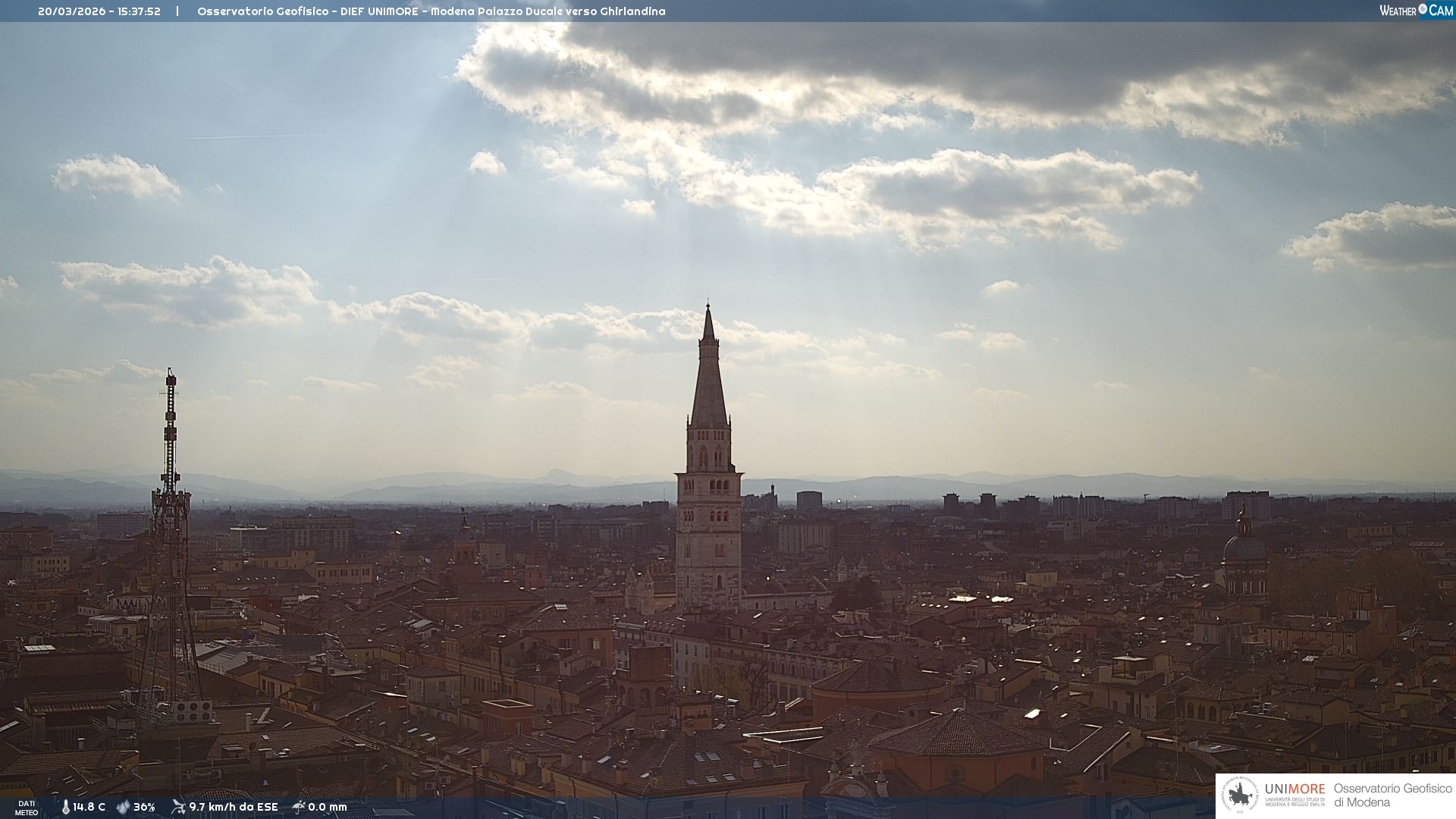
Task: Click the DATI METEO label
Action: [27, 808]
